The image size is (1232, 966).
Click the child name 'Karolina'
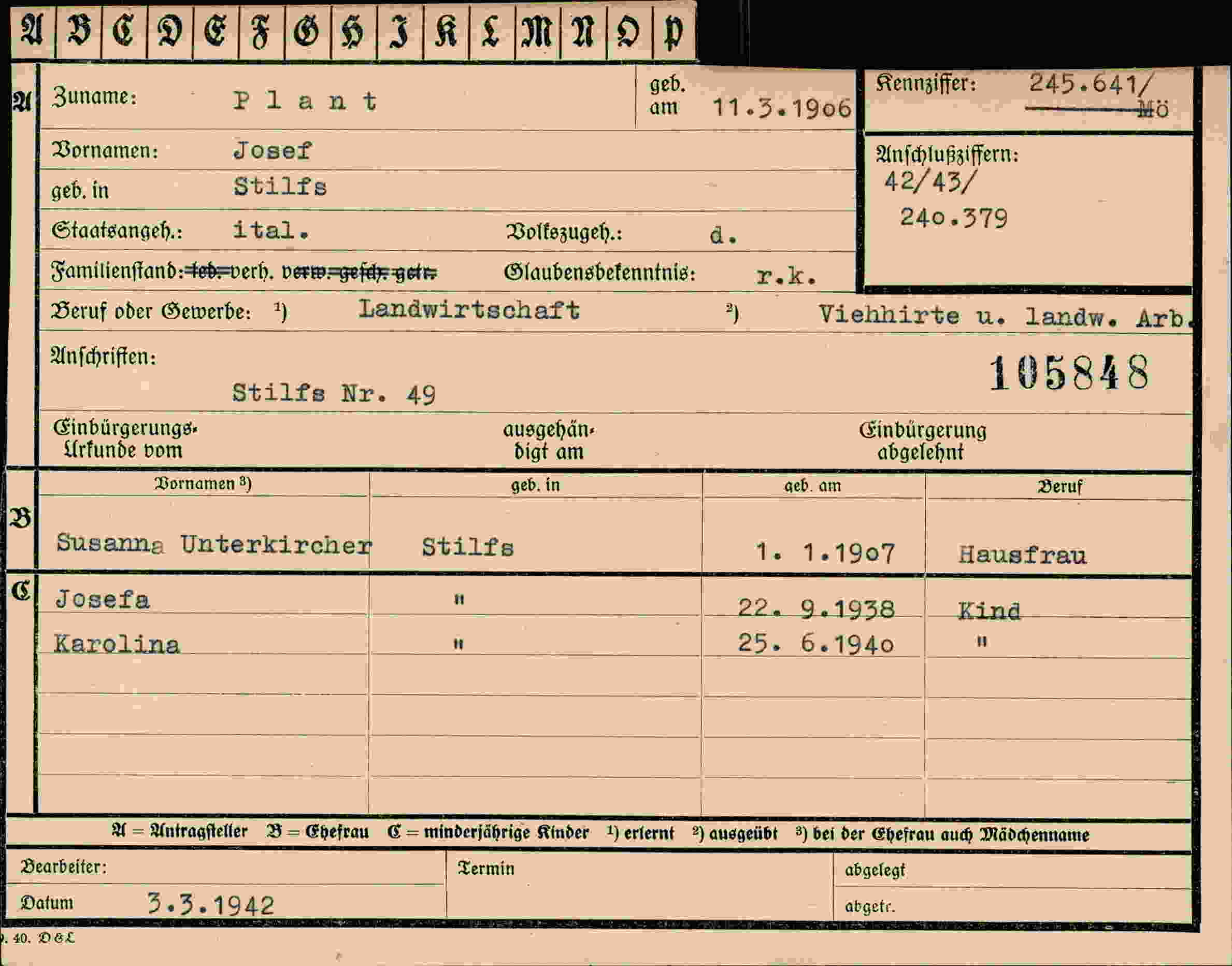tap(117, 644)
